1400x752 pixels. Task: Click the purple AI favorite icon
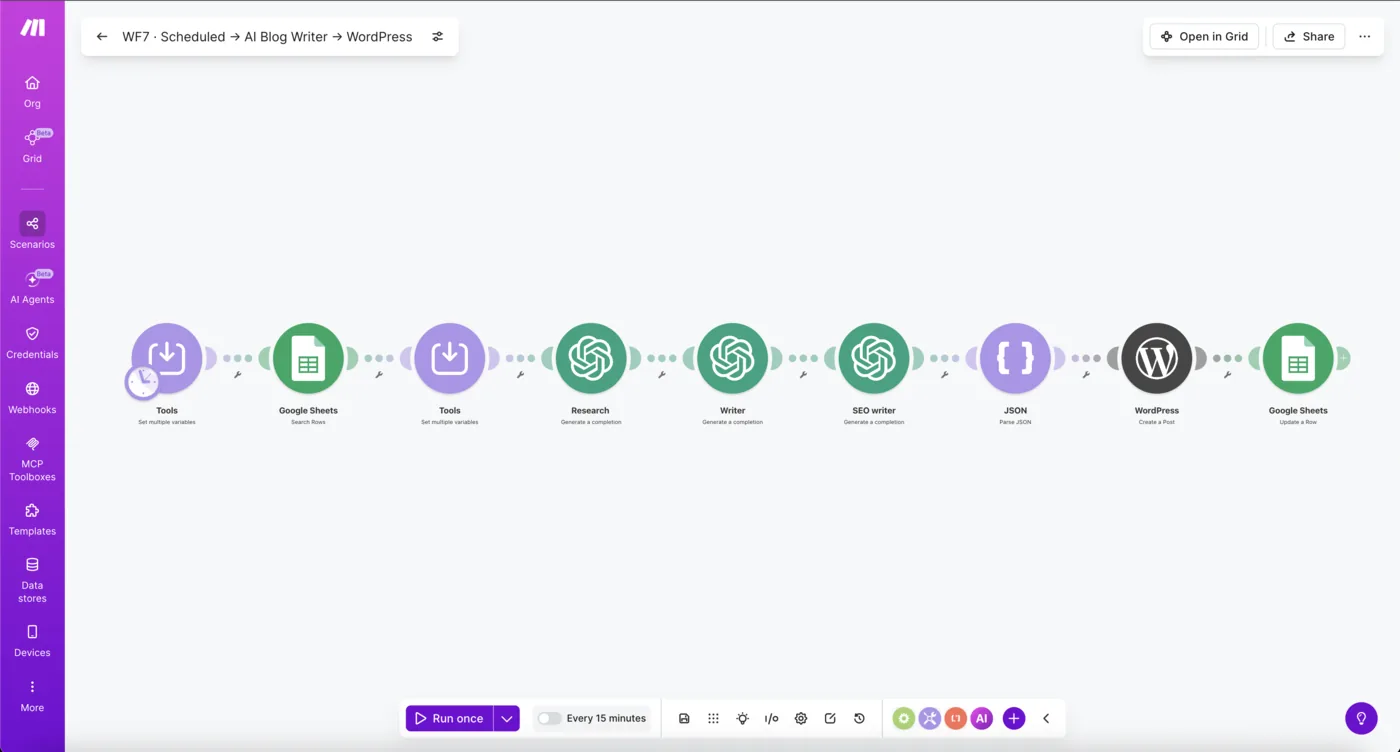click(x=982, y=718)
